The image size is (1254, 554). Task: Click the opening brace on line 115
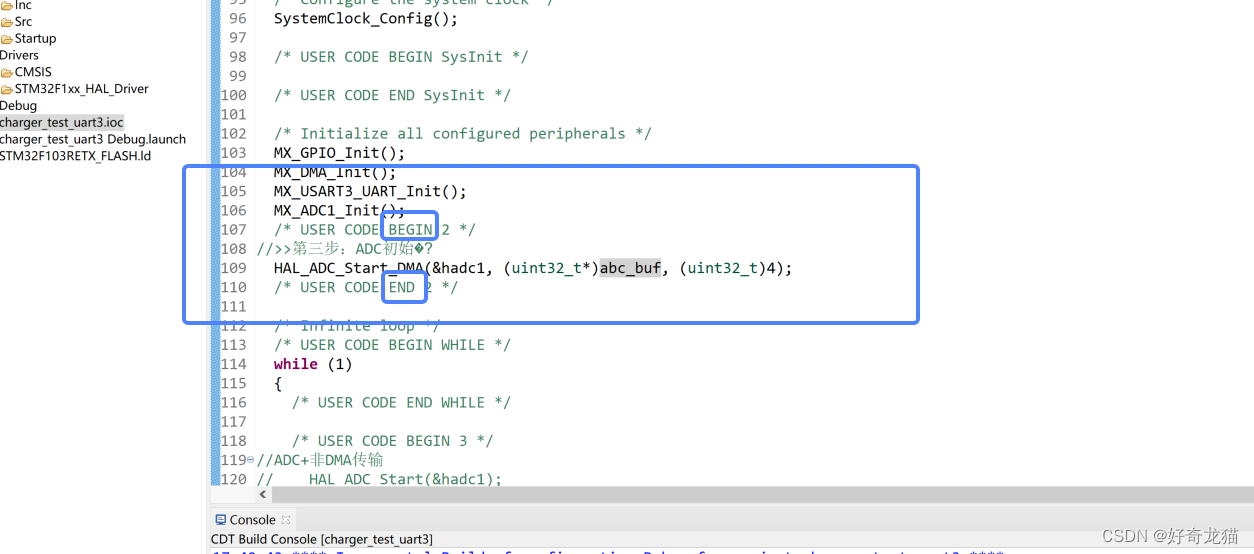click(278, 383)
